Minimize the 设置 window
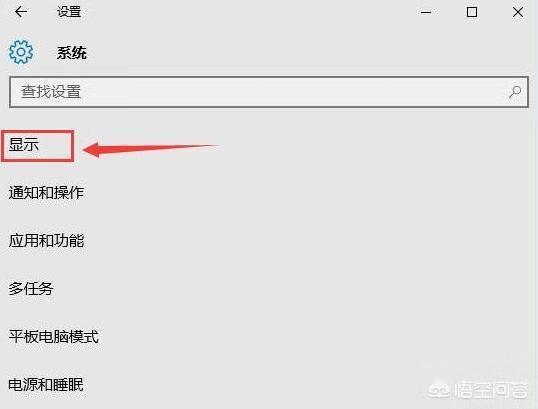This screenshot has height=409, width=538. [426, 12]
